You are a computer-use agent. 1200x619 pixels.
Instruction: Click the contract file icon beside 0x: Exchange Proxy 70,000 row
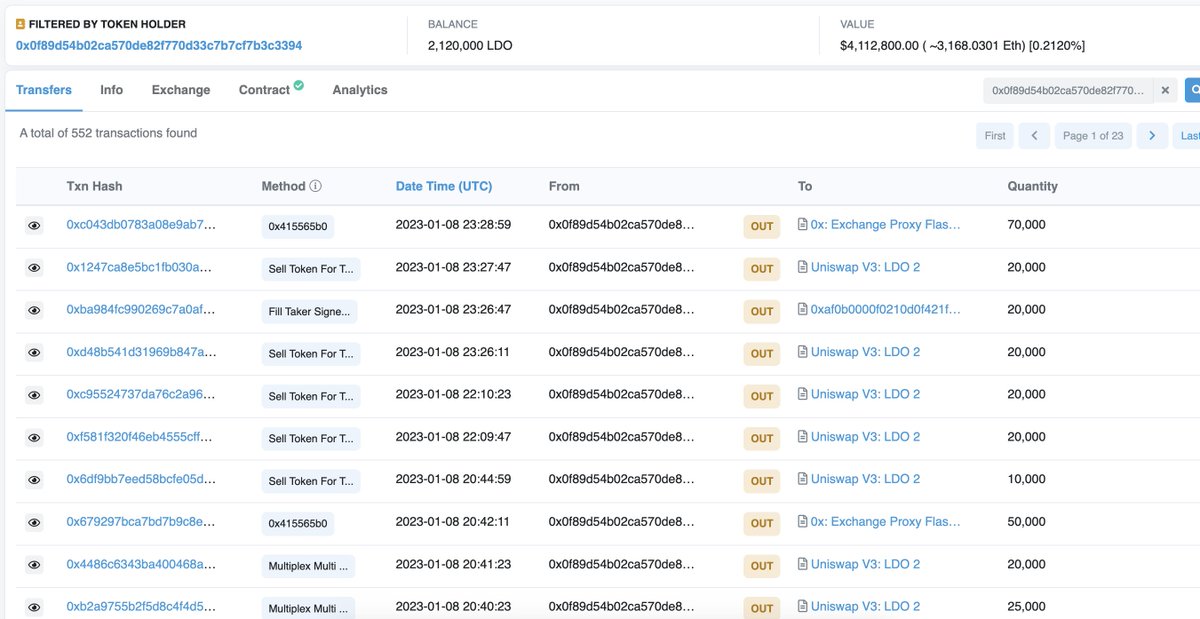click(802, 225)
